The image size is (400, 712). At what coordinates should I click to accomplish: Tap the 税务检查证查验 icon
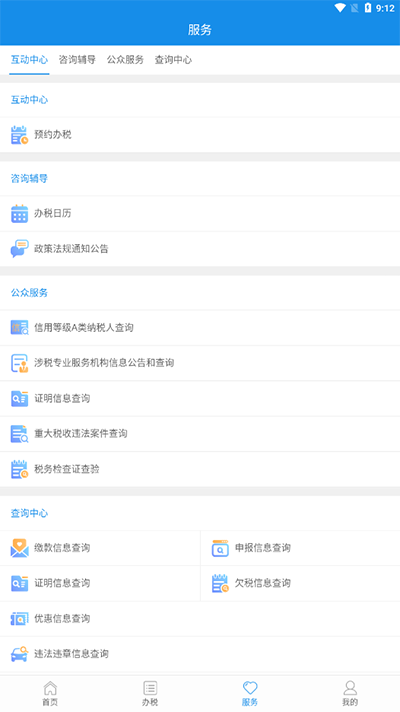tap(20, 469)
